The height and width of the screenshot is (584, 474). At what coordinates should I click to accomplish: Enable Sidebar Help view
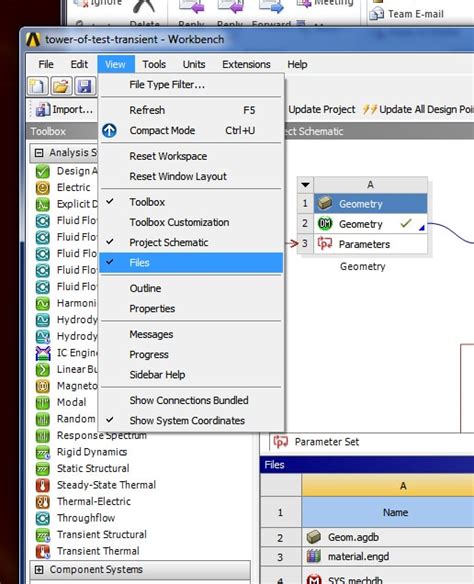click(x=191, y=375)
